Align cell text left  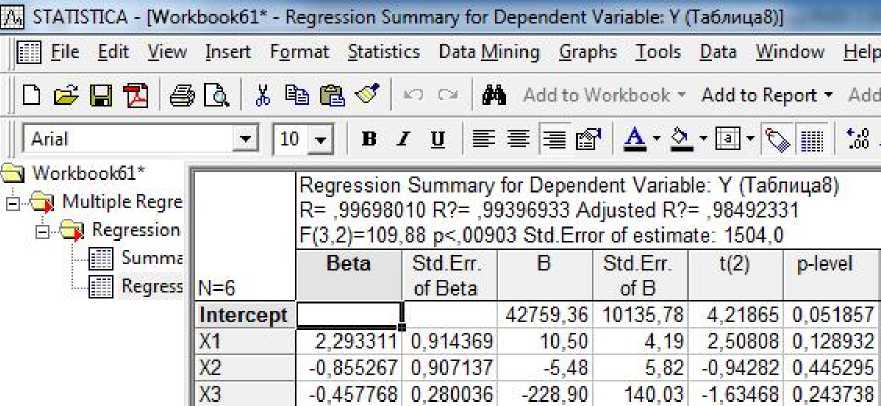tap(484, 138)
